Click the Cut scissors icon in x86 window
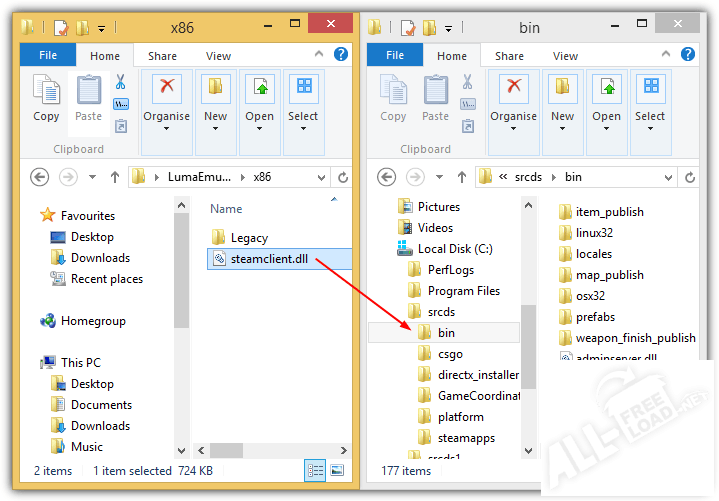 coord(121,82)
